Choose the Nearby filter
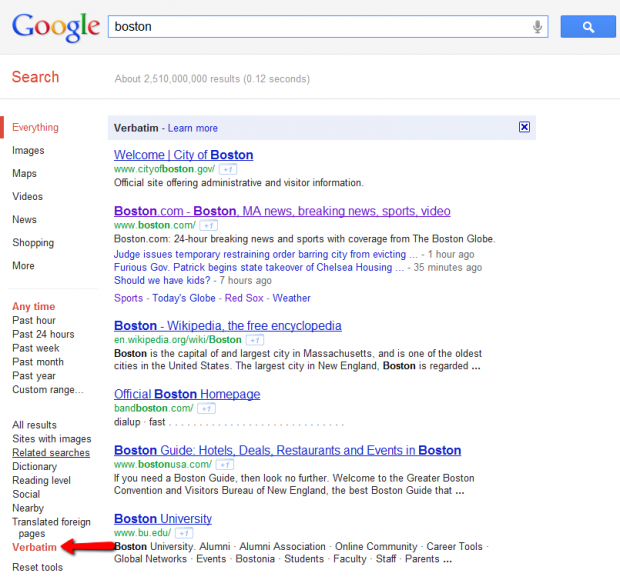The height and width of the screenshot is (580, 620). tap(28, 508)
